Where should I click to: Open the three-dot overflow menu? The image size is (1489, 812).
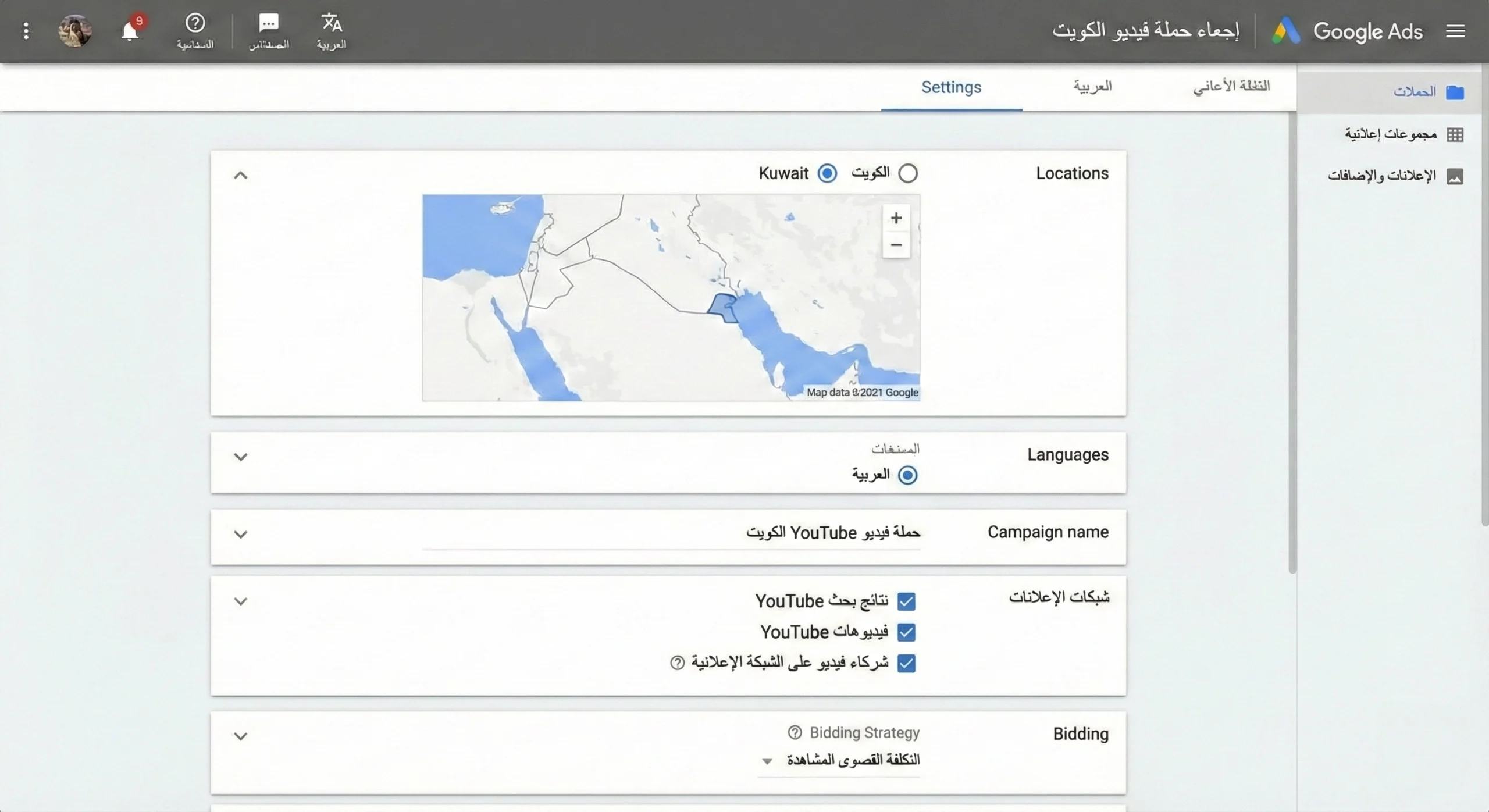pos(26,31)
